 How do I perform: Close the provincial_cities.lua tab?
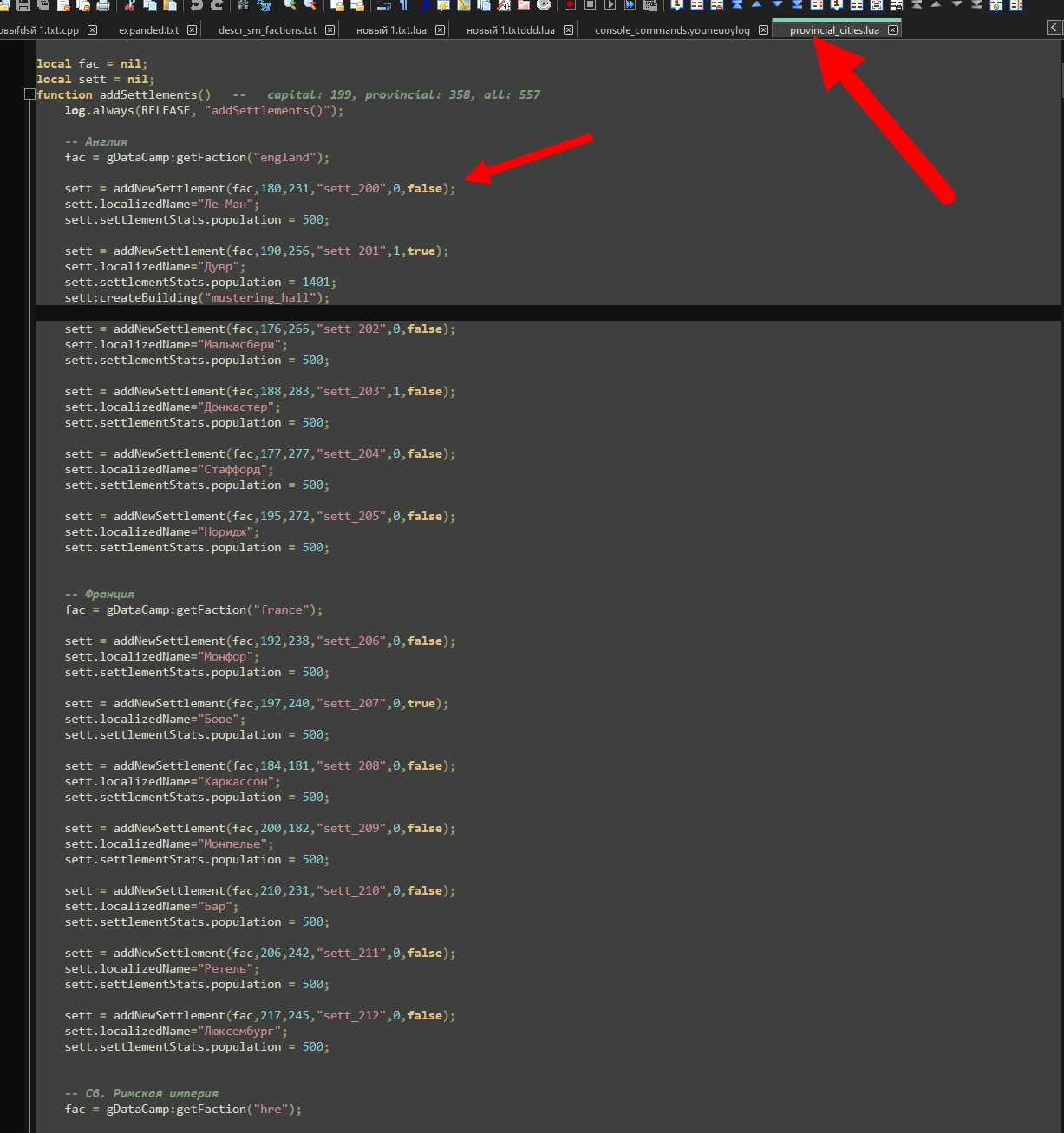892,30
